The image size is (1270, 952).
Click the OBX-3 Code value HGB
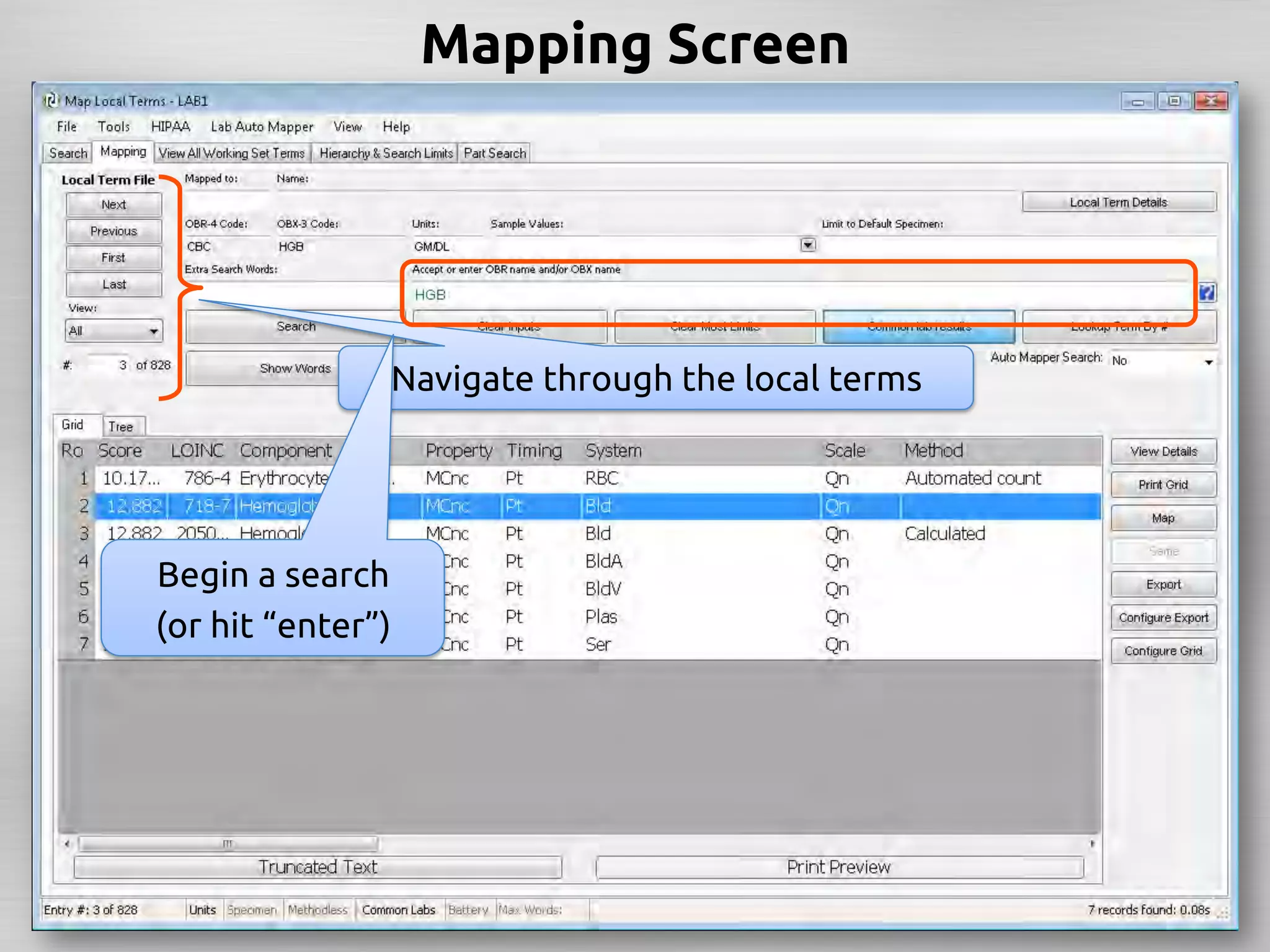click(x=291, y=247)
